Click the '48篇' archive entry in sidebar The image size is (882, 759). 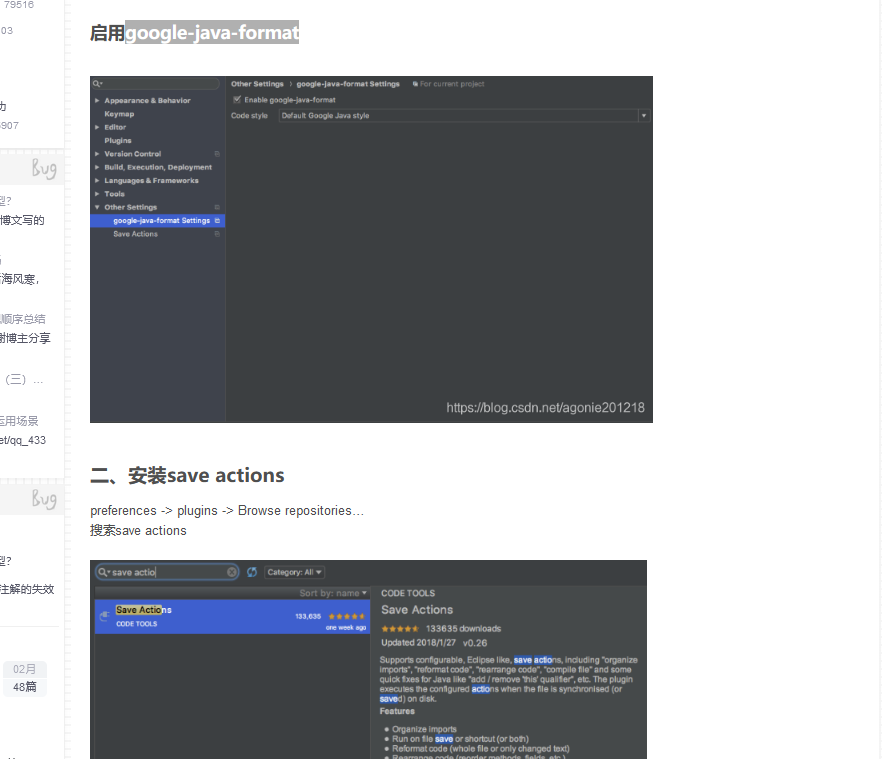25,687
